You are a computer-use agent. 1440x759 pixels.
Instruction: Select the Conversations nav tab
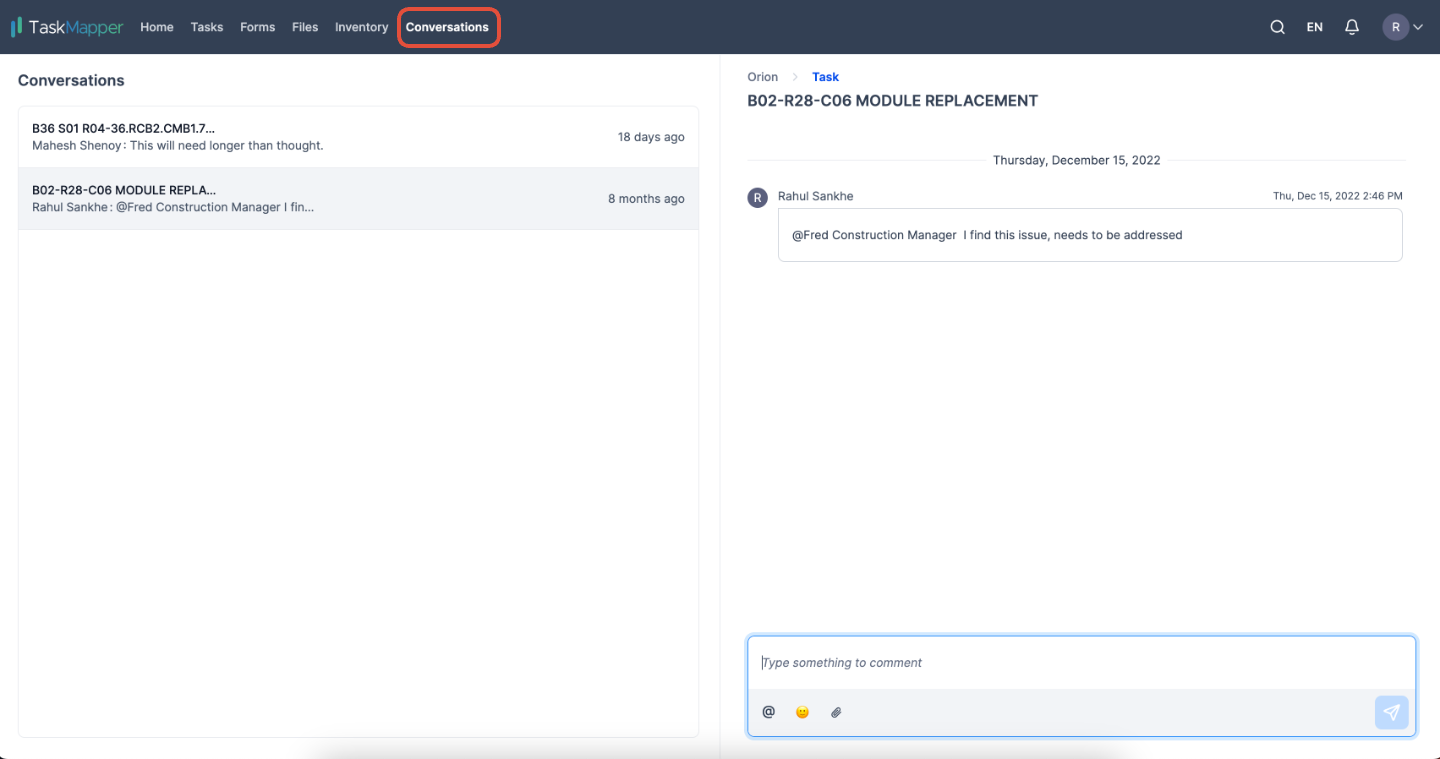pyautogui.click(x=447, y=27)
